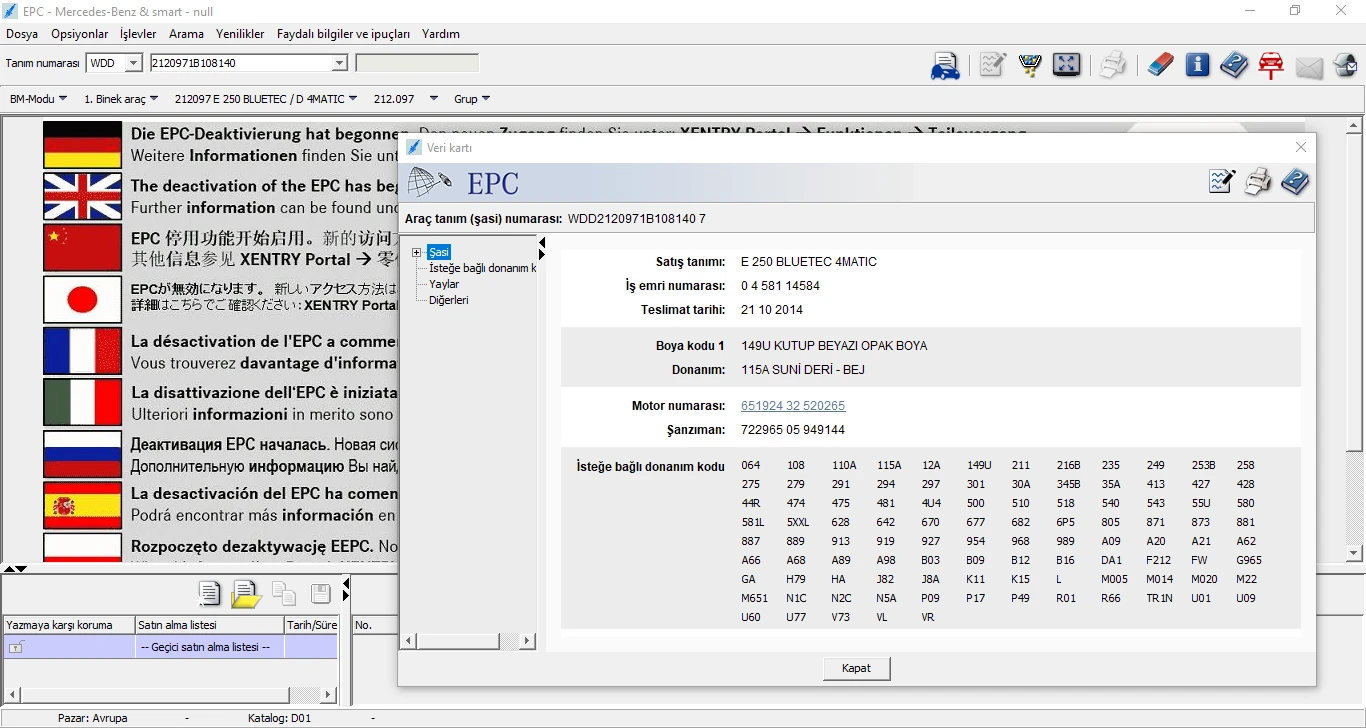The width and height of the screenshot is (1366, 728).
Task: Click the save floppy disk icon
Action: 321,594
